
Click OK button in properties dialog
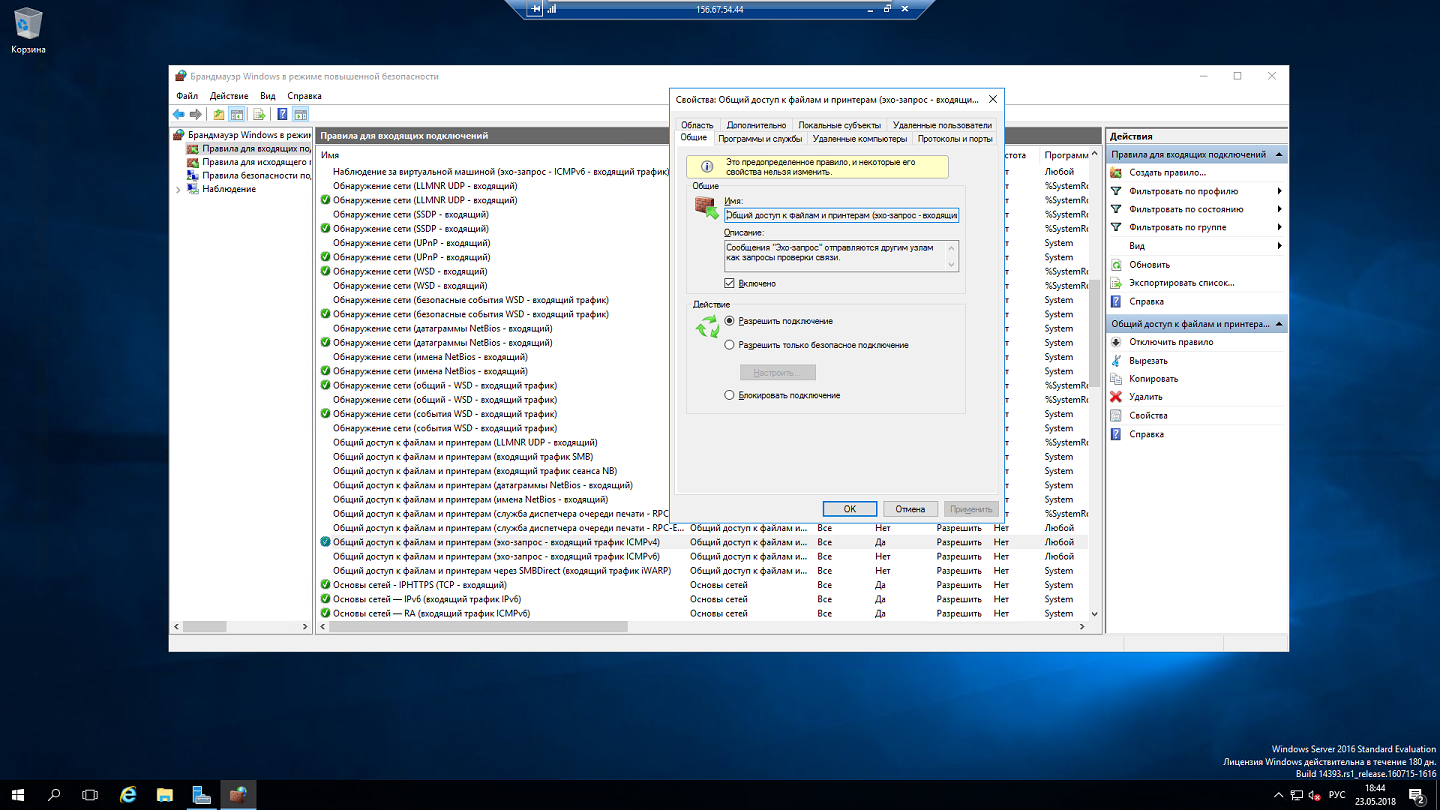849,509
